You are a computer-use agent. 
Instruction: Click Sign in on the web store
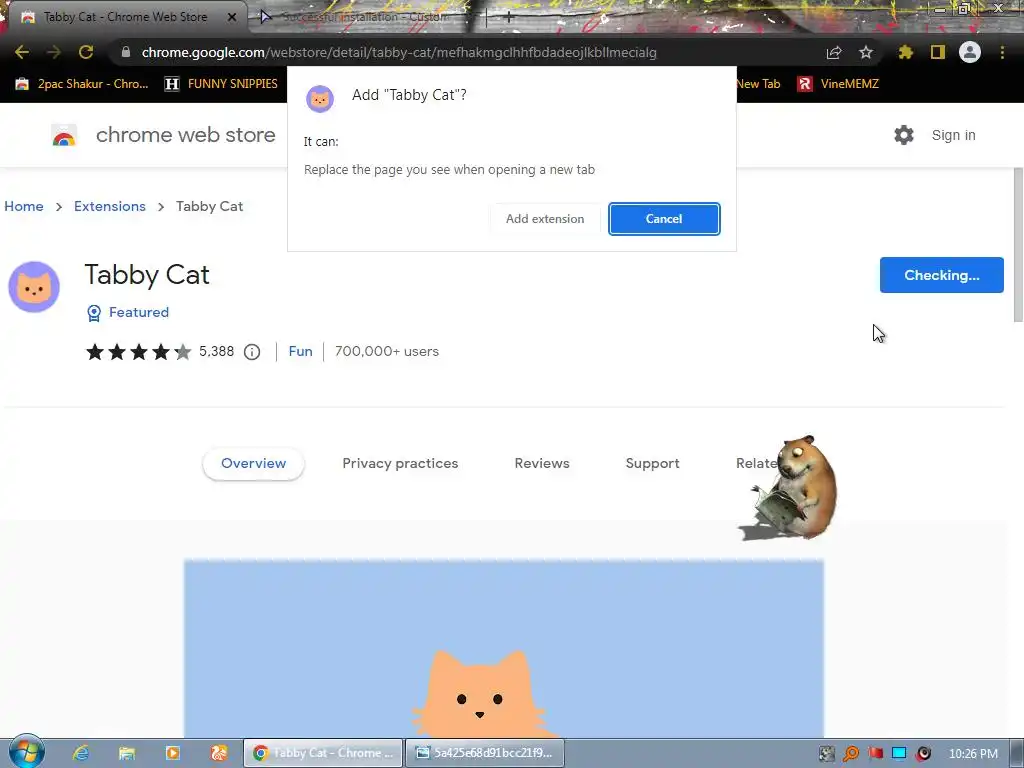click(x=953, y=135)
